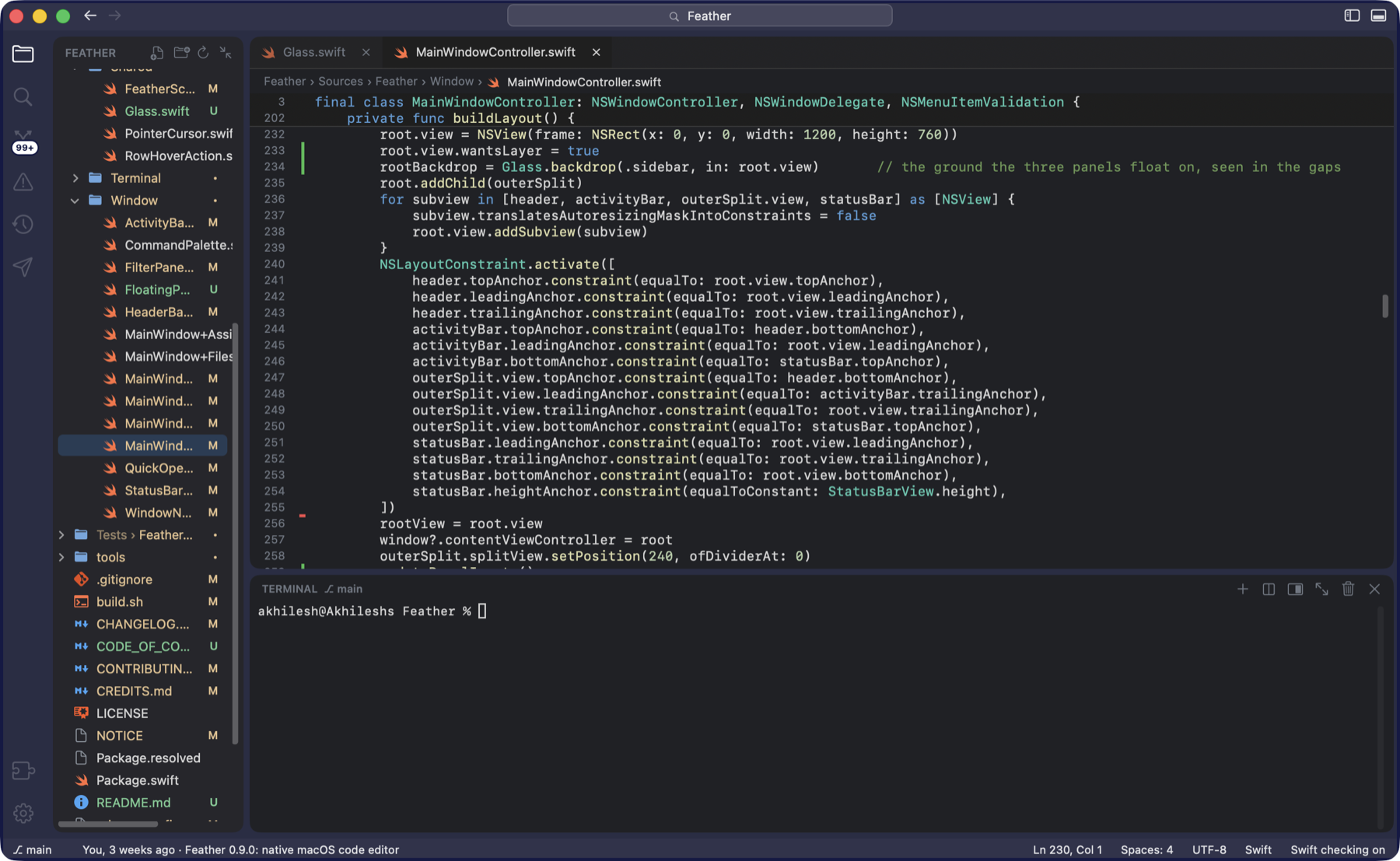Expand the tools folder
The height and width of the screenshot is (861, 1400).
[x=61, y=558]
